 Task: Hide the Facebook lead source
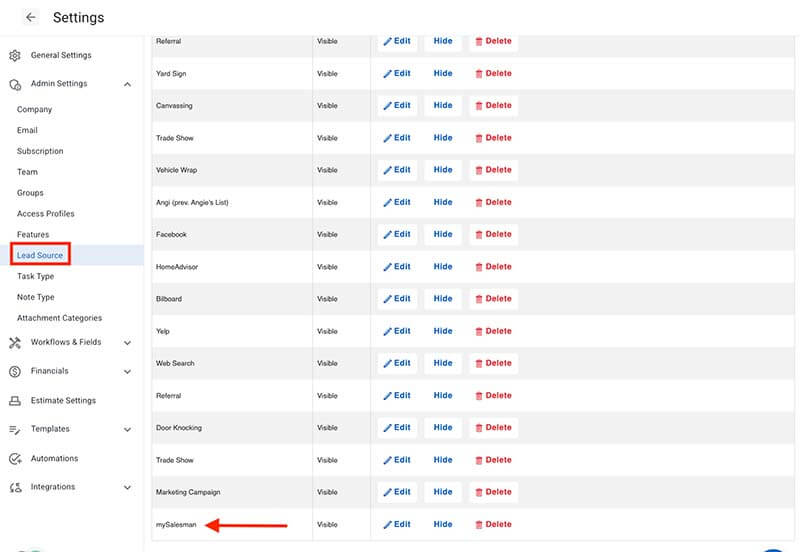tap(443, 234)
